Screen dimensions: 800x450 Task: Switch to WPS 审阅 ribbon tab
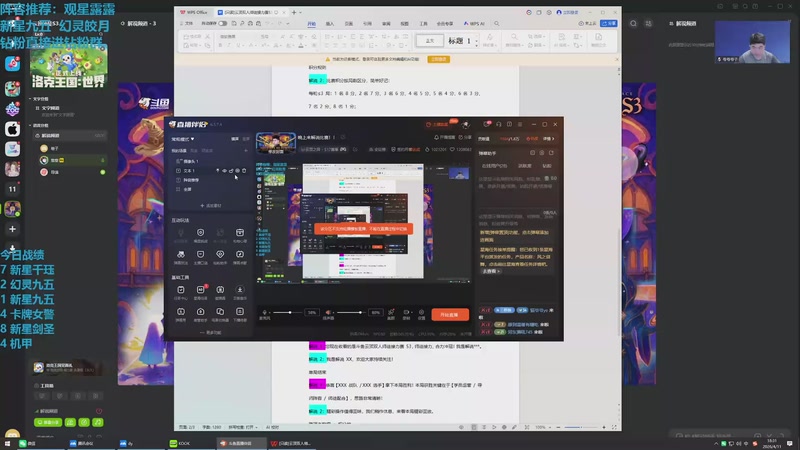[386, 23]
